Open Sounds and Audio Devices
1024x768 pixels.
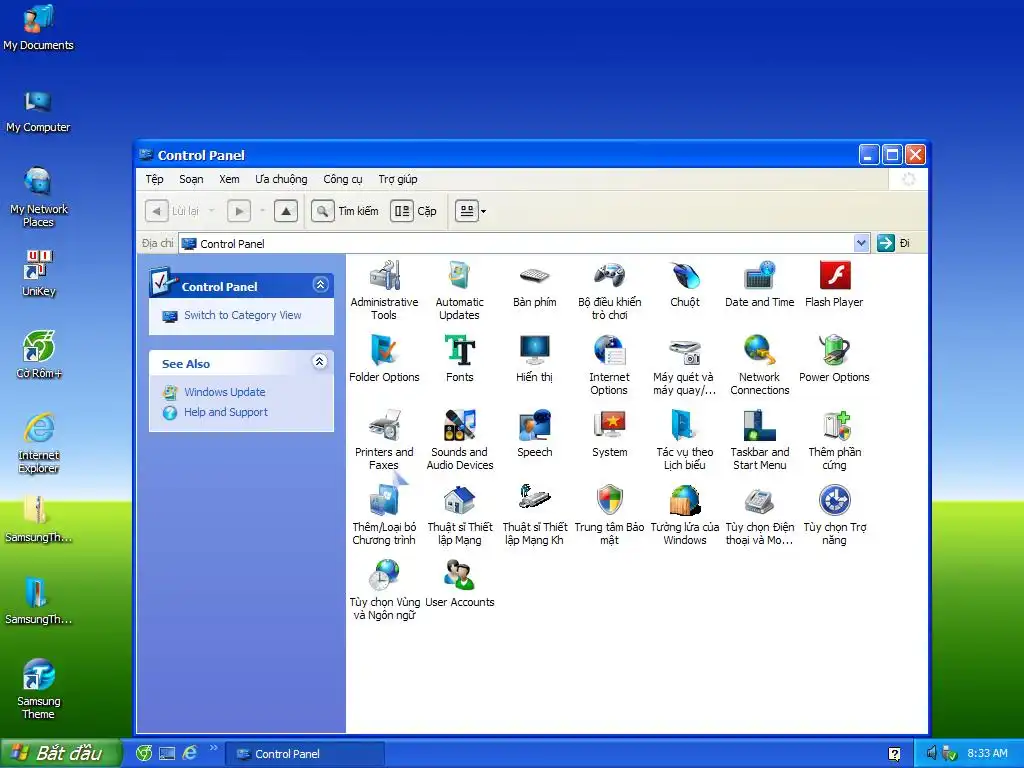459,440
